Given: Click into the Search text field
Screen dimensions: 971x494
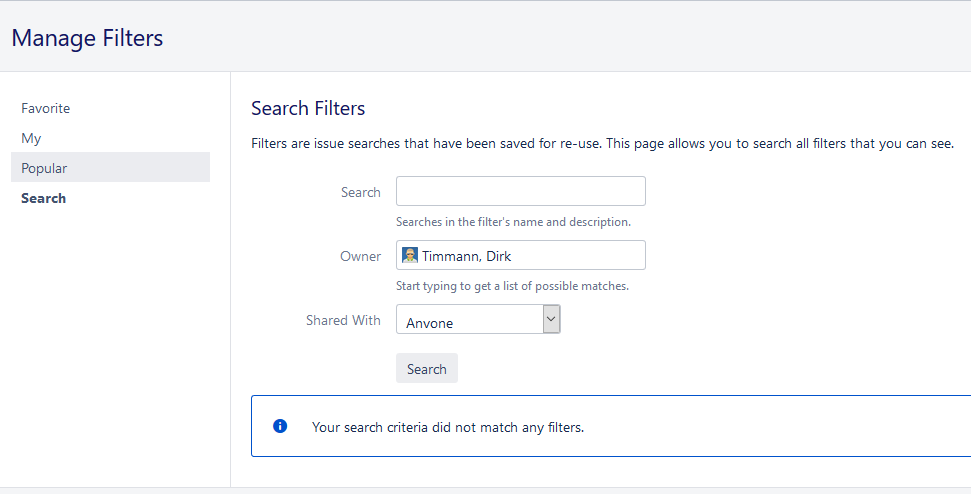Looking at the screenshot, I should 520,191.
